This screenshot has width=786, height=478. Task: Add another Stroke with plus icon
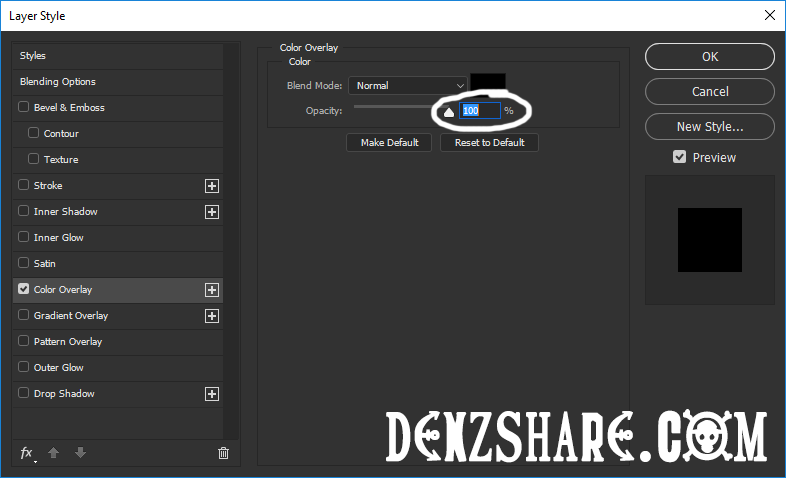(x=212, y=186)
